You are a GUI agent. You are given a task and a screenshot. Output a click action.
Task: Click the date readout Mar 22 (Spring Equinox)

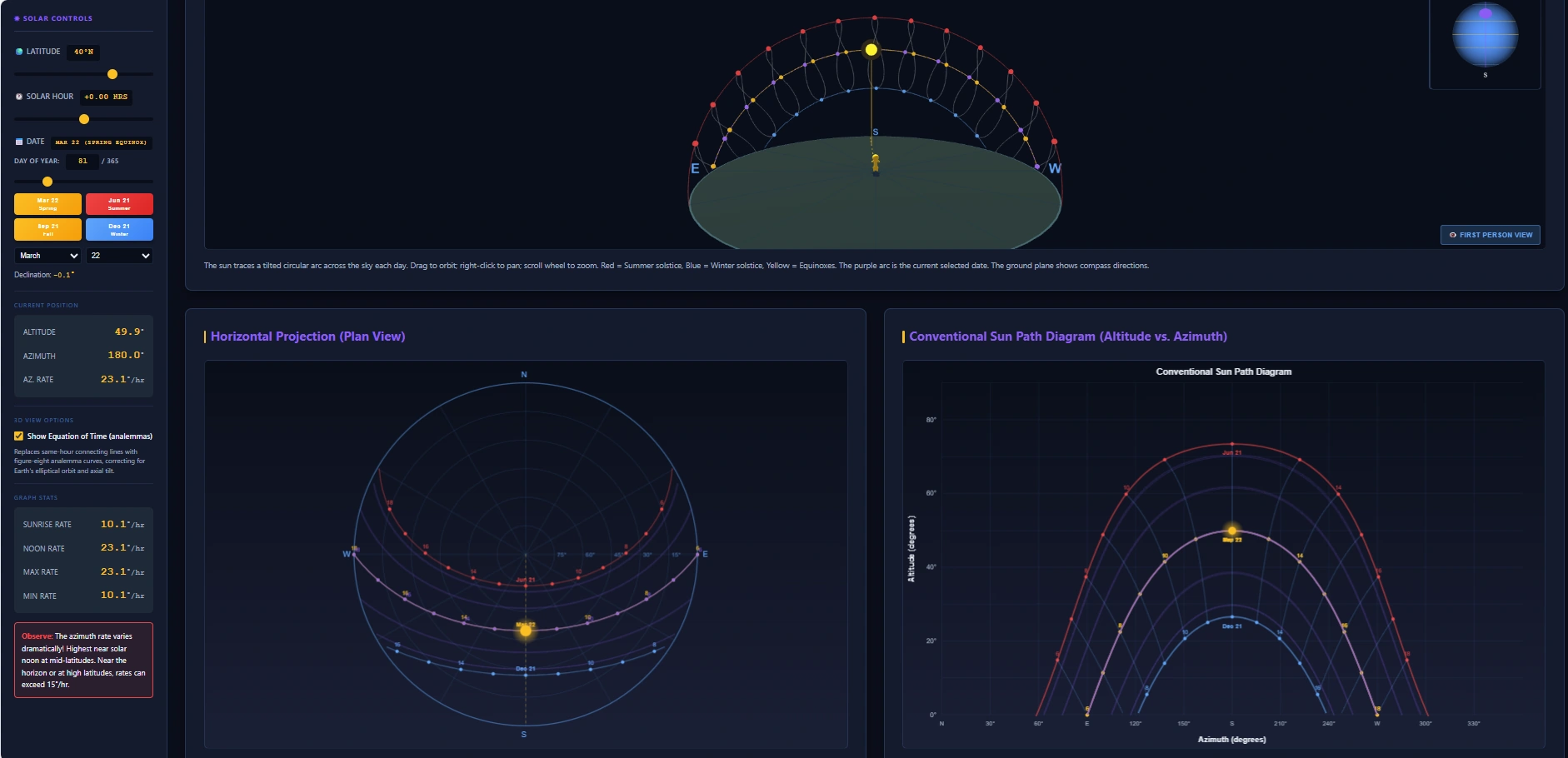pos(101,142)
